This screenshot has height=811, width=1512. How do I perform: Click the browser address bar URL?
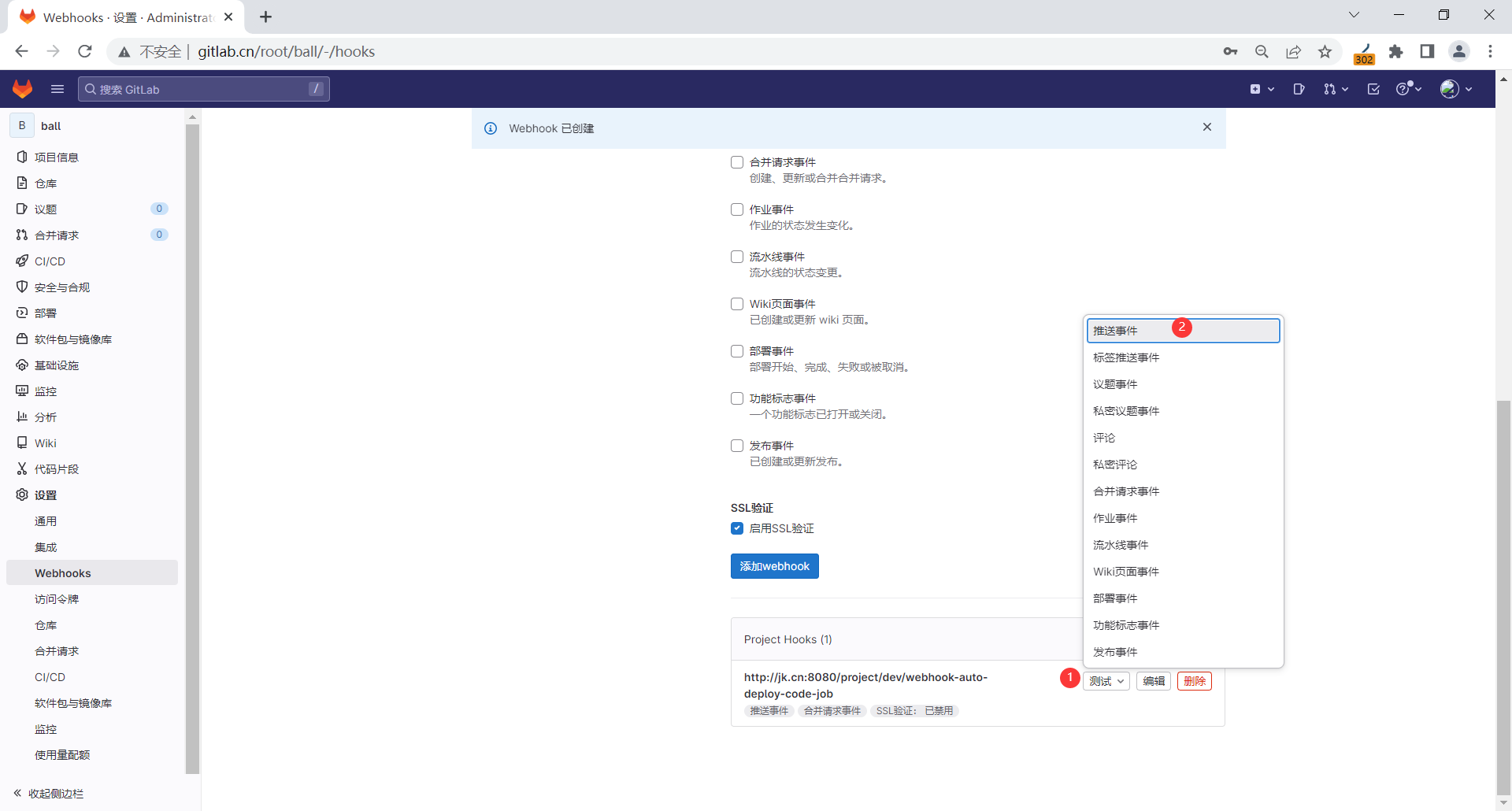(x=286, y=51)
